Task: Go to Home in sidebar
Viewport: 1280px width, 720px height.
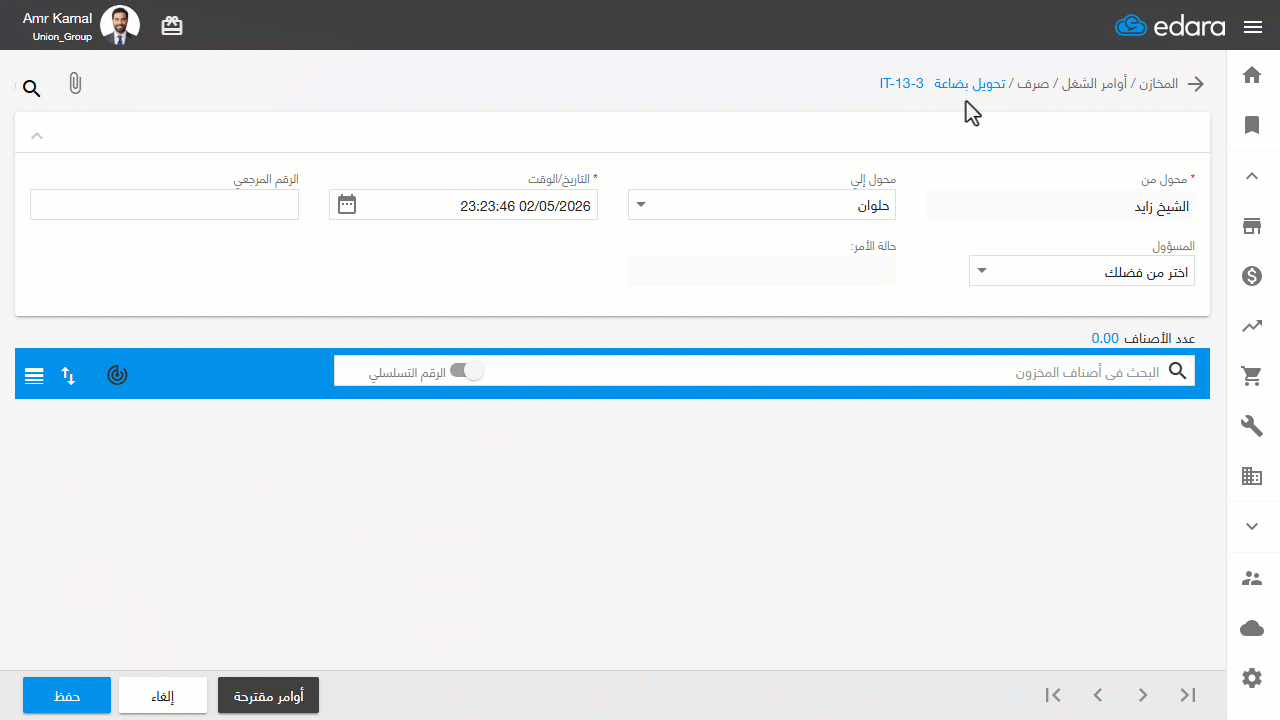Action: coord(1252,75)
